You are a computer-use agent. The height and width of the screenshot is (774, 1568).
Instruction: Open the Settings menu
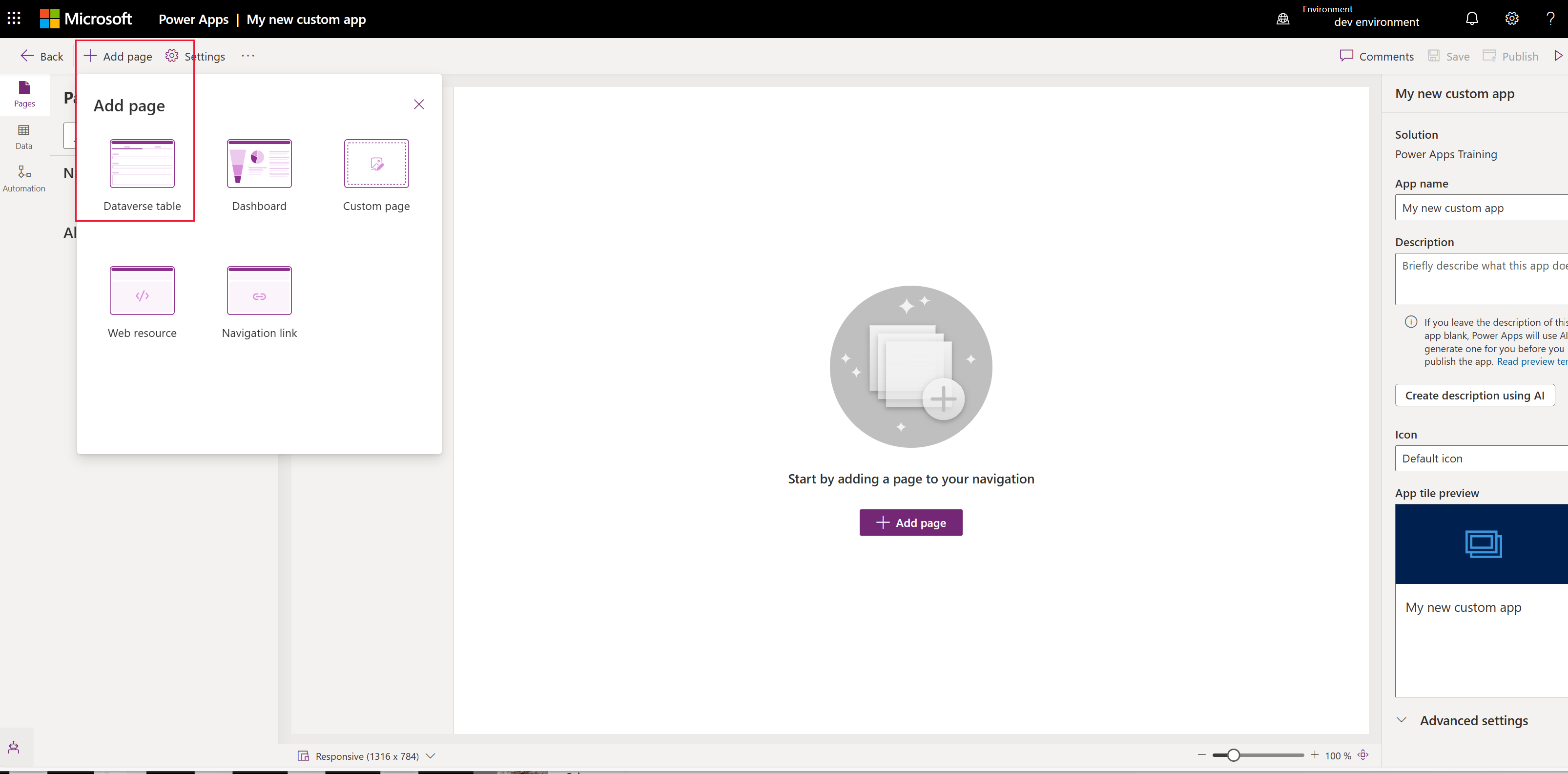(196, 56)
